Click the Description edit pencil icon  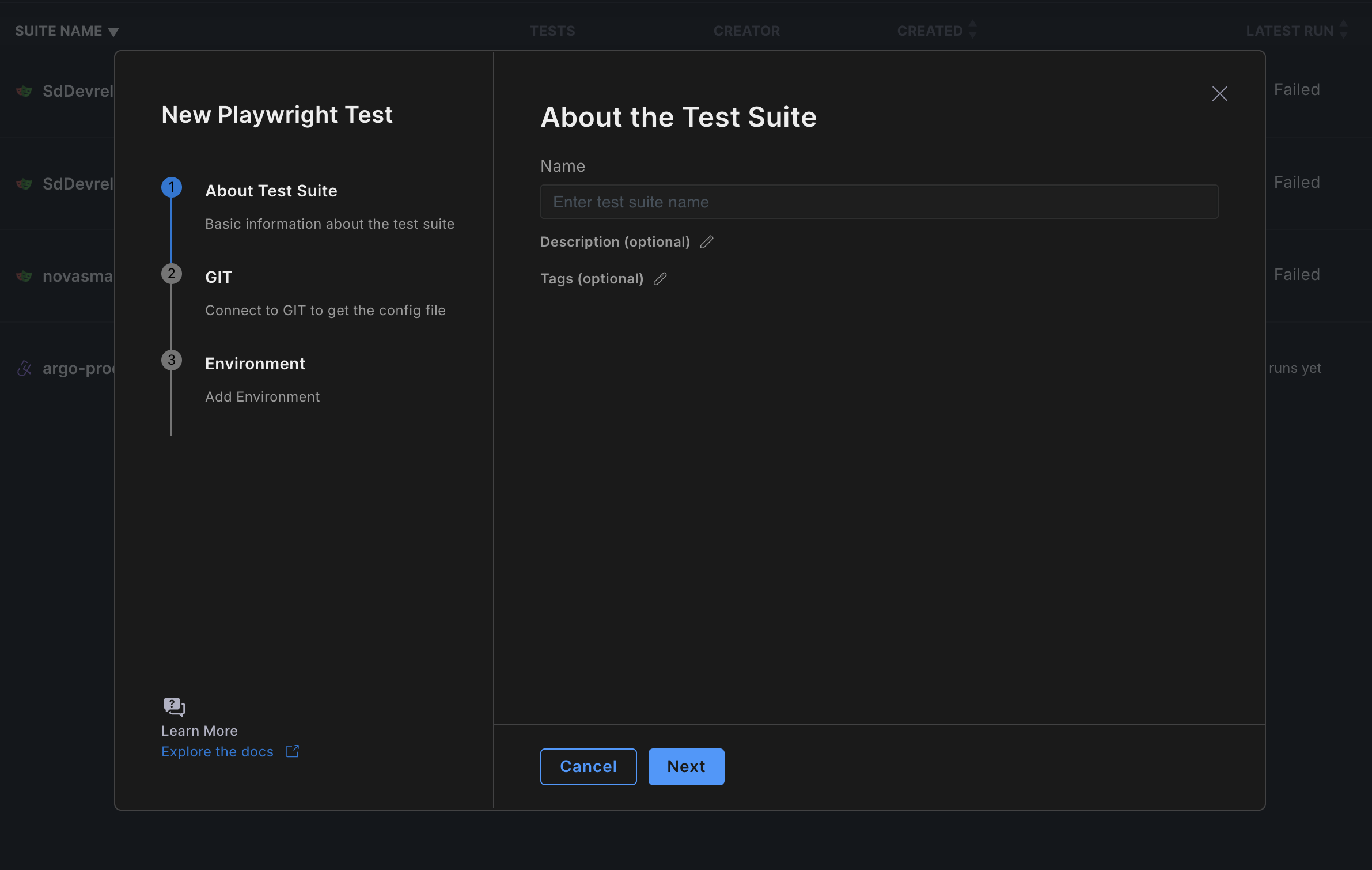(x=707, y=242)
